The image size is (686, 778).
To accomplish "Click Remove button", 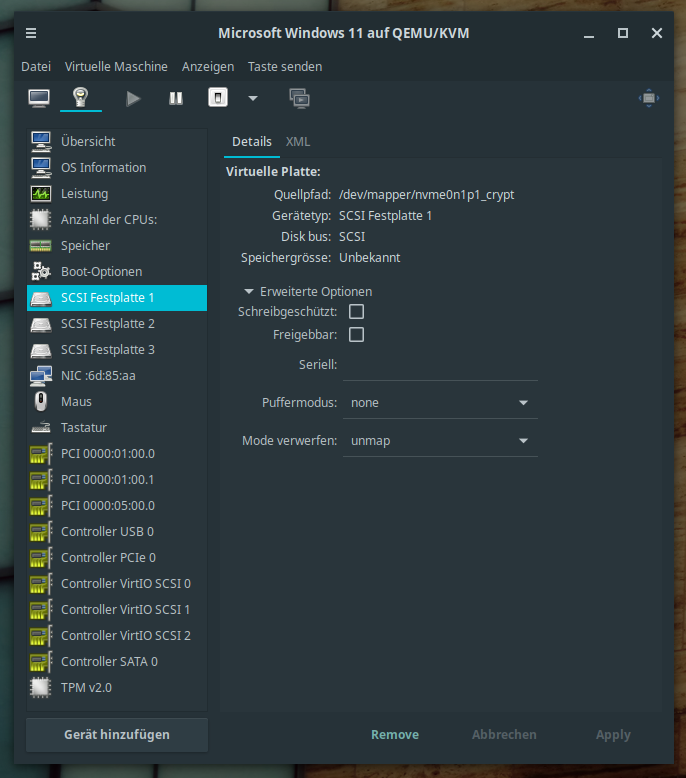I will tap(395, 734).
